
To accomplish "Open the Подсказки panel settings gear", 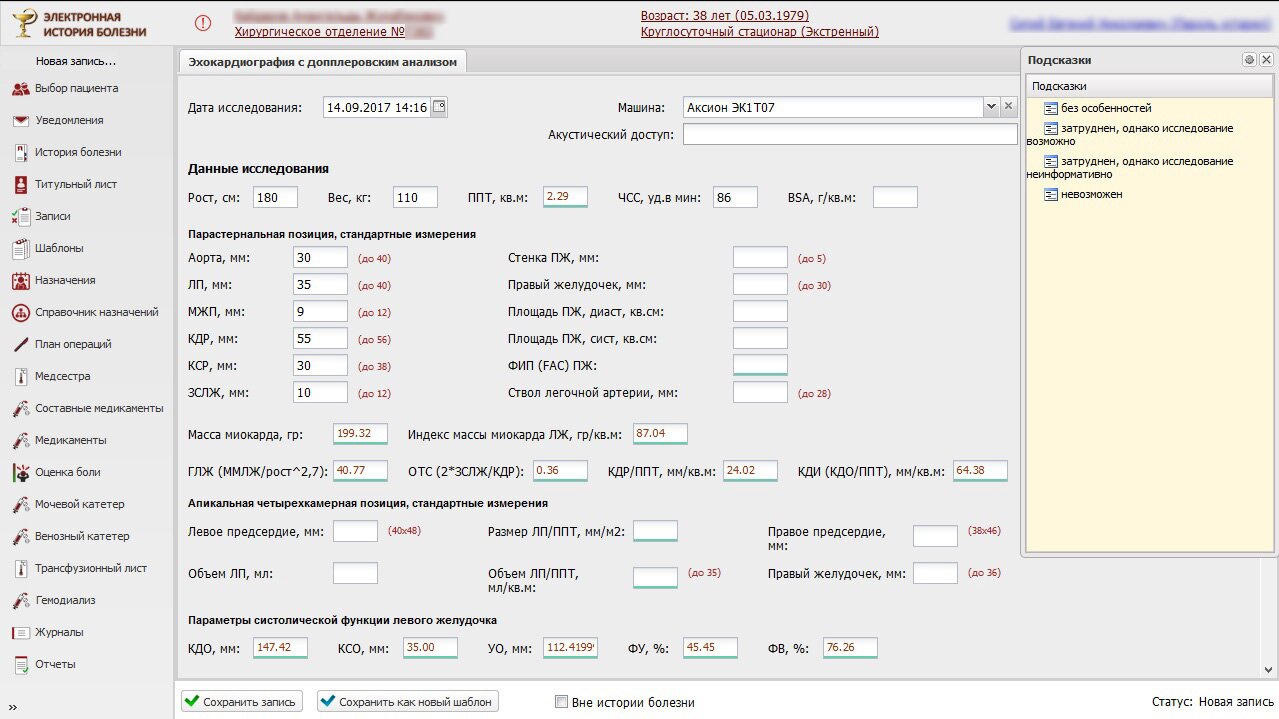I will click(x=1249, y=60).
